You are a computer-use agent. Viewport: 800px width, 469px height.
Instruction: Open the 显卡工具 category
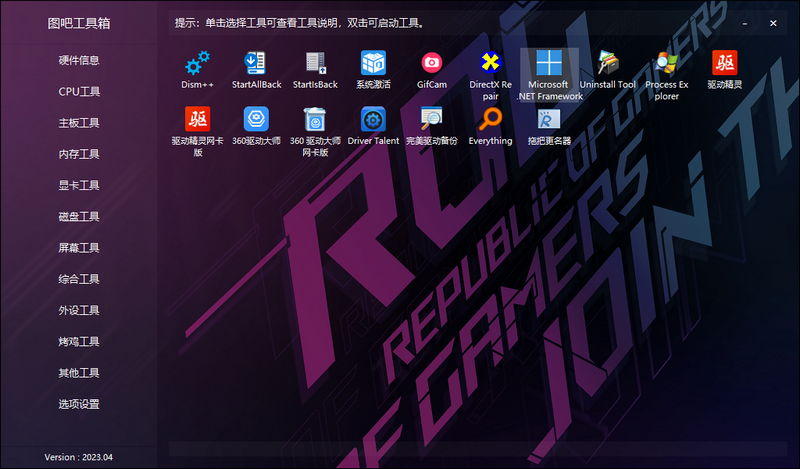[x=79, y=185]
